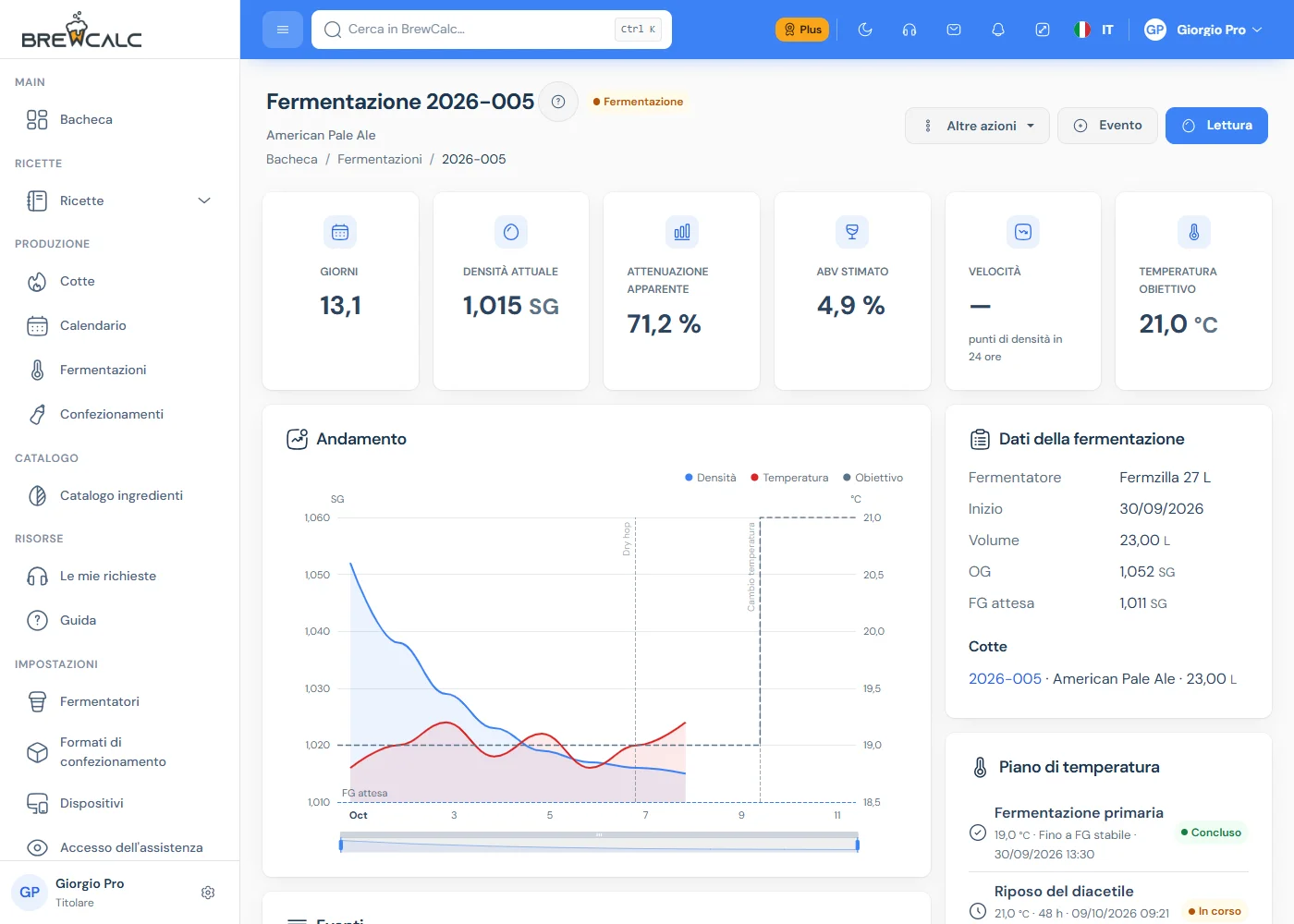Open Calendario in the sidebar
This screenshot has height=924, width=1294.
(x=120, y=325)
